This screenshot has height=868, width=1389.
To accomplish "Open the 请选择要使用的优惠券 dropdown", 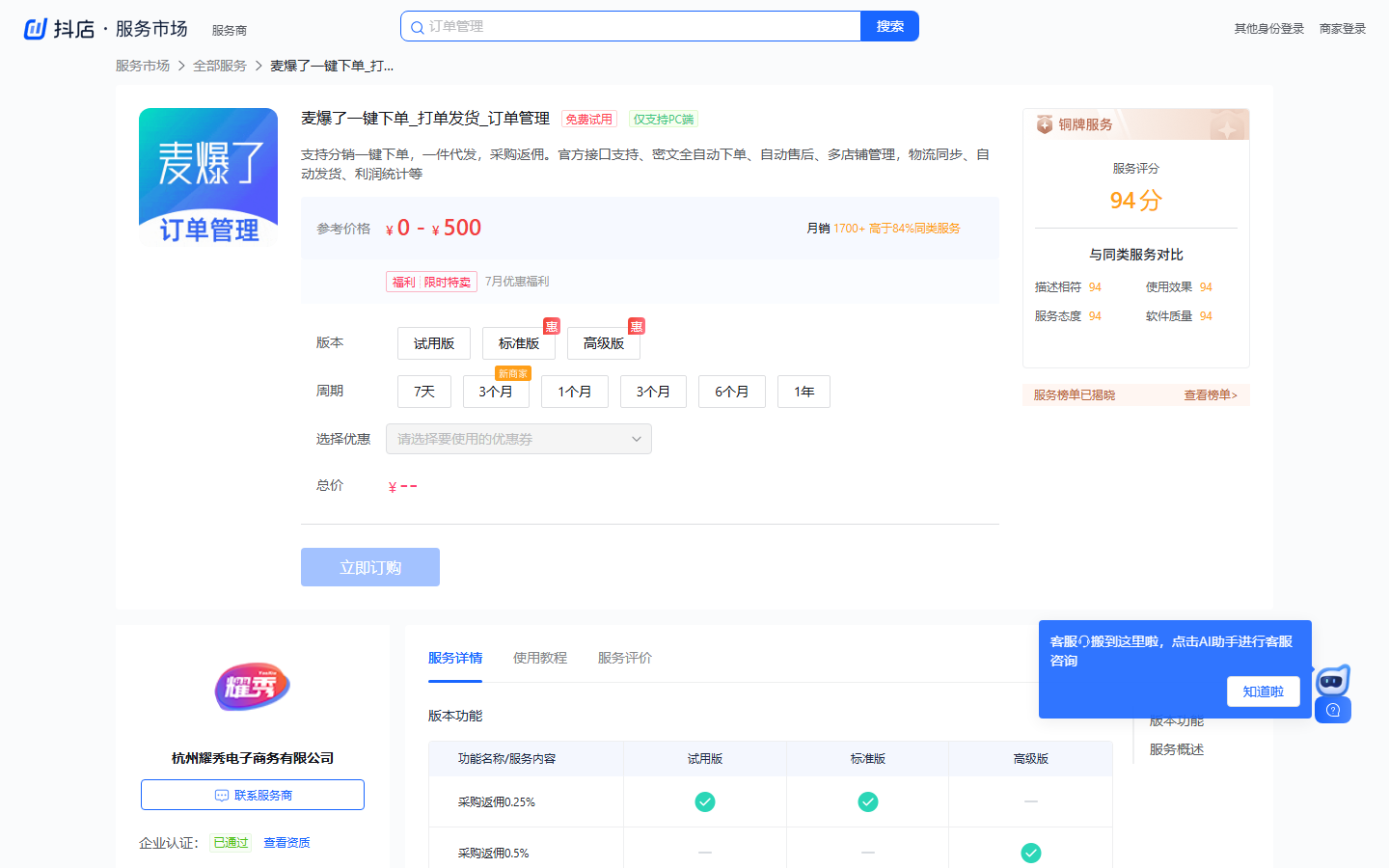I will [x=519, y=439].
